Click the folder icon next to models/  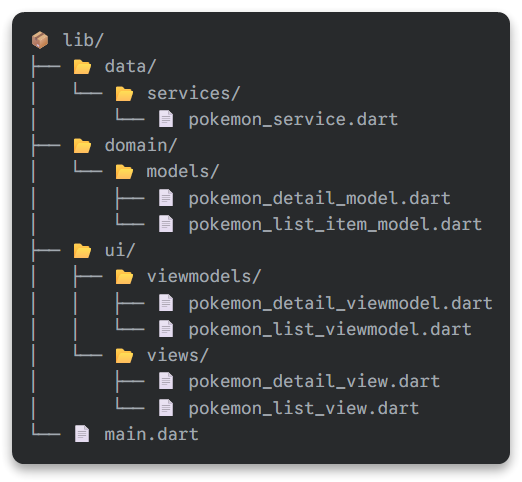click(124, 172)
